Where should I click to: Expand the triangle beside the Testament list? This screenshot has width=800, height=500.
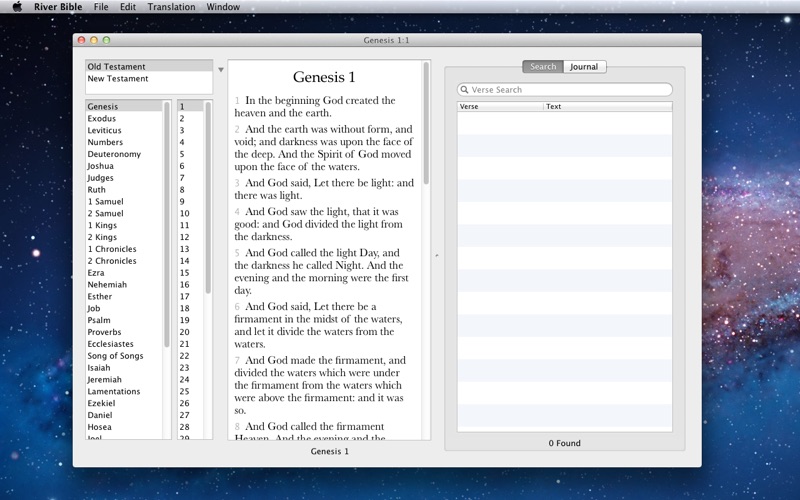220,71
